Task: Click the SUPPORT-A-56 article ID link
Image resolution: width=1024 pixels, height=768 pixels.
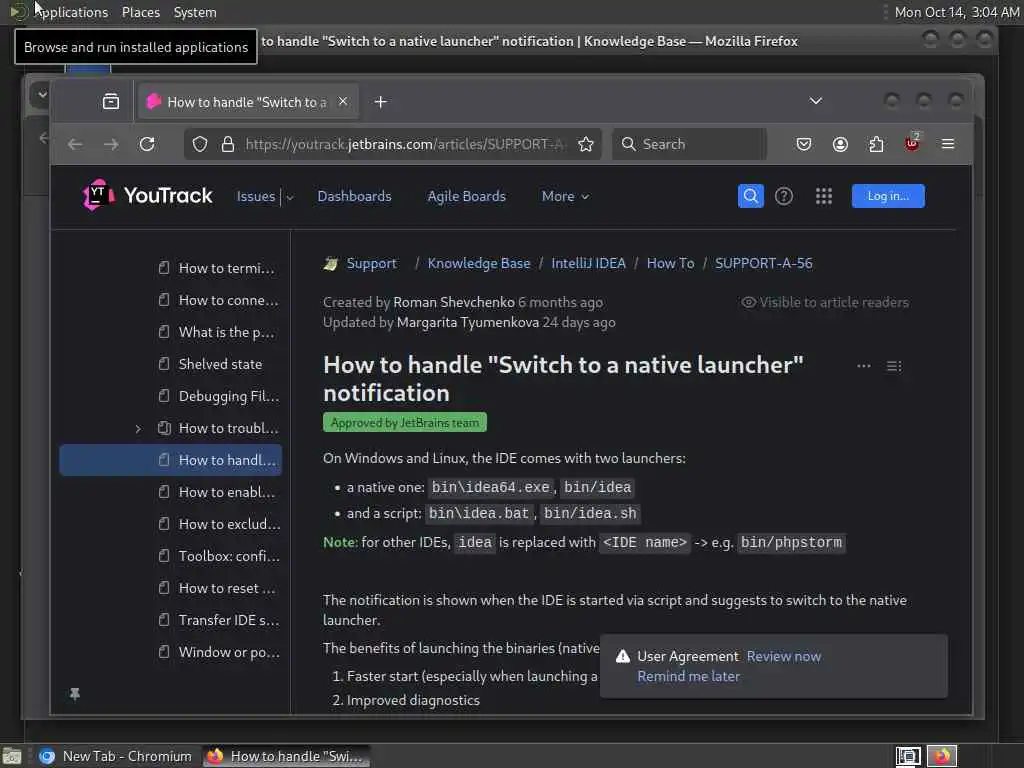Action: coord(763,263)
